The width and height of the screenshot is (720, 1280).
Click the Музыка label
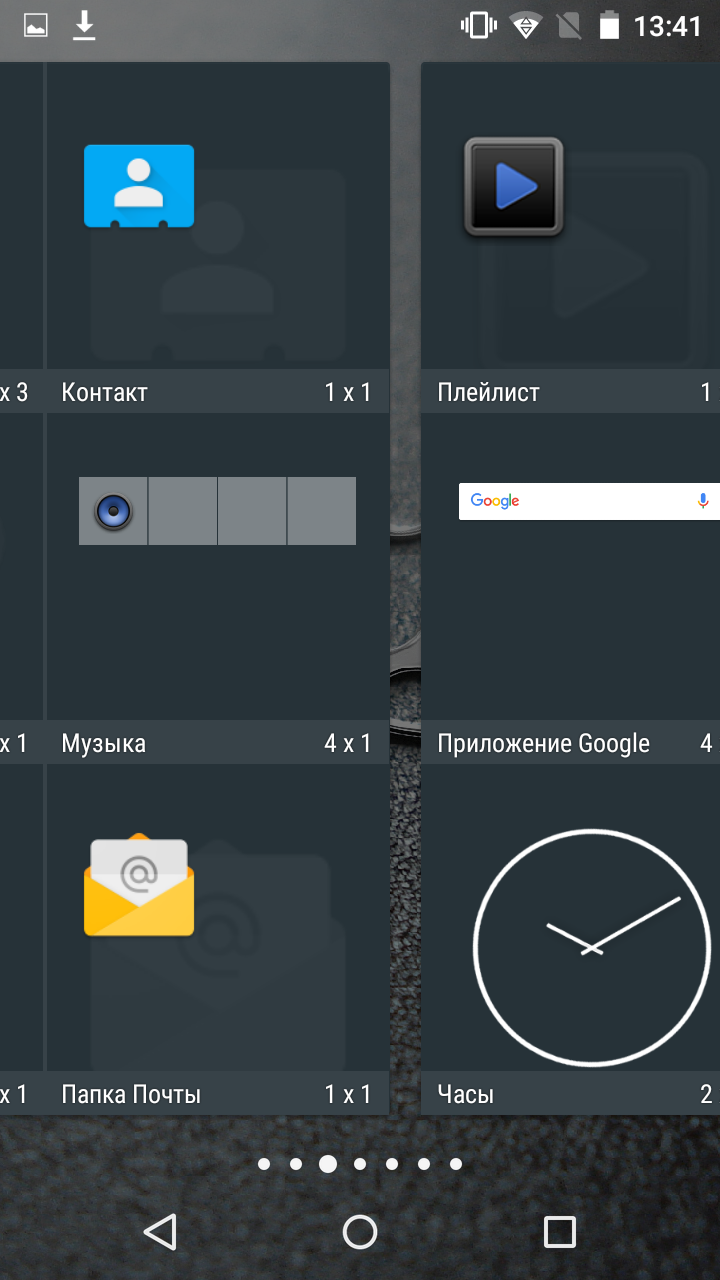click(103, 744)
